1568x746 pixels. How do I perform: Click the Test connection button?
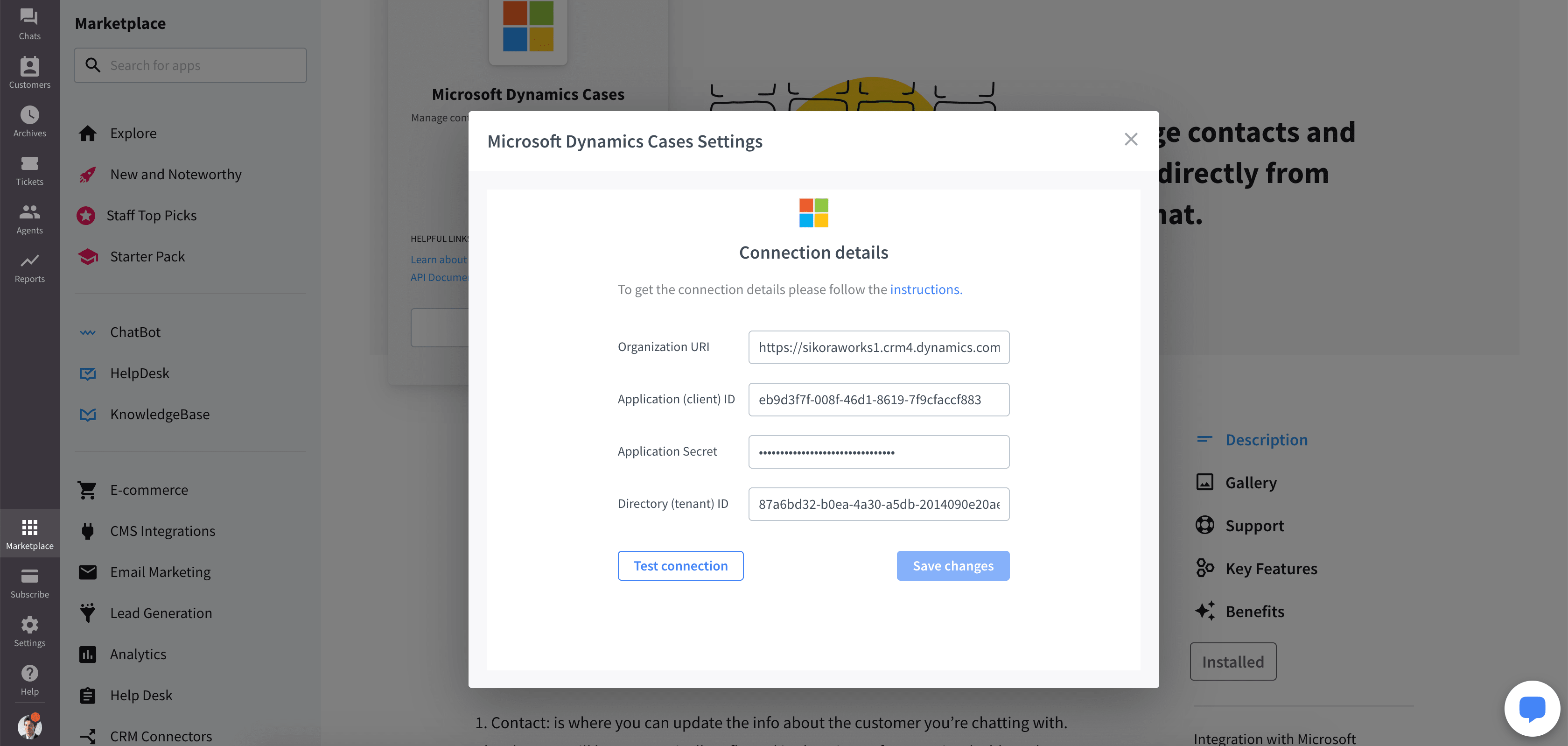(x=680, y=566)
